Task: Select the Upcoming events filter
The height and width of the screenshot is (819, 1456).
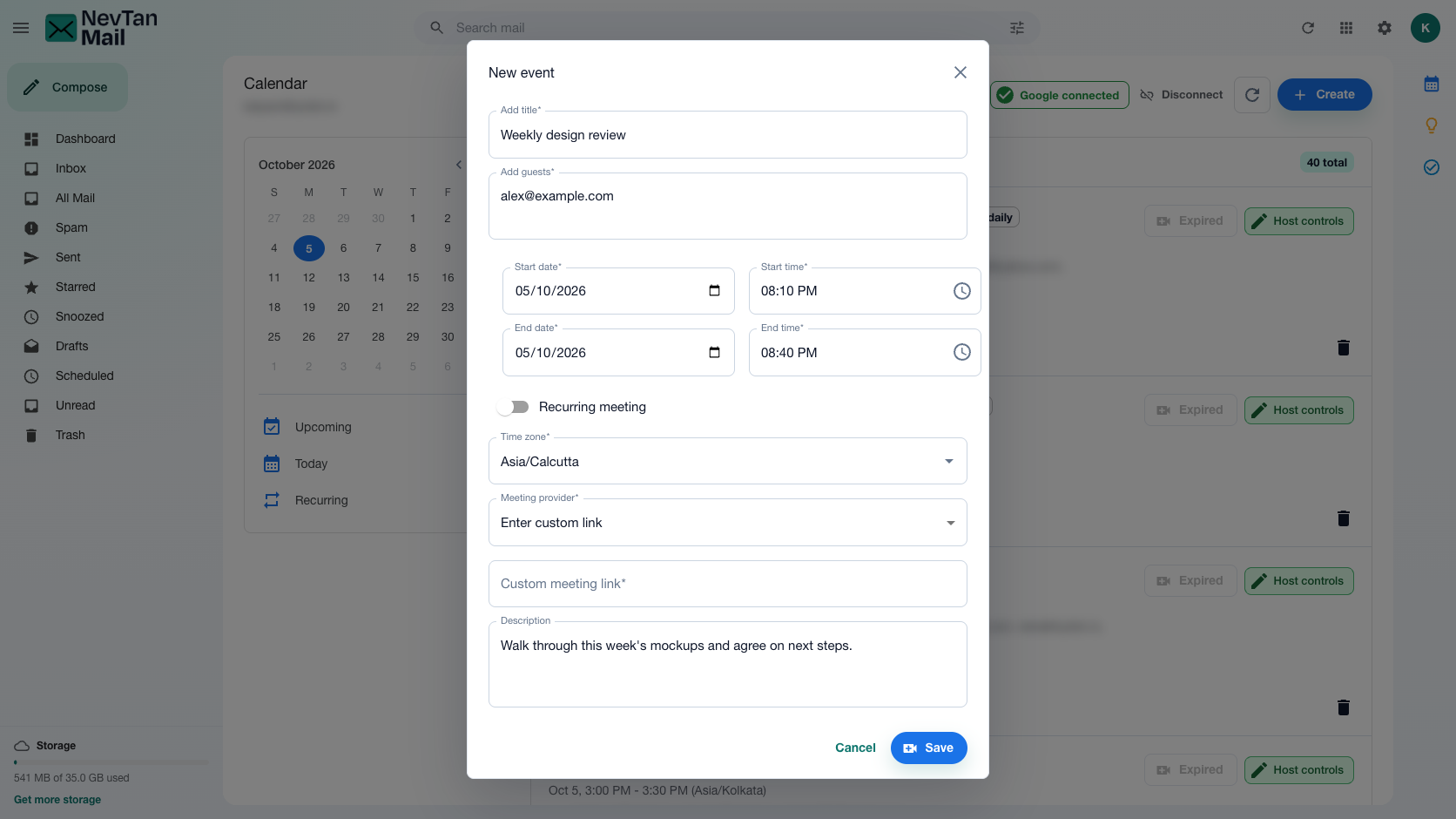Action: [323, 427]
